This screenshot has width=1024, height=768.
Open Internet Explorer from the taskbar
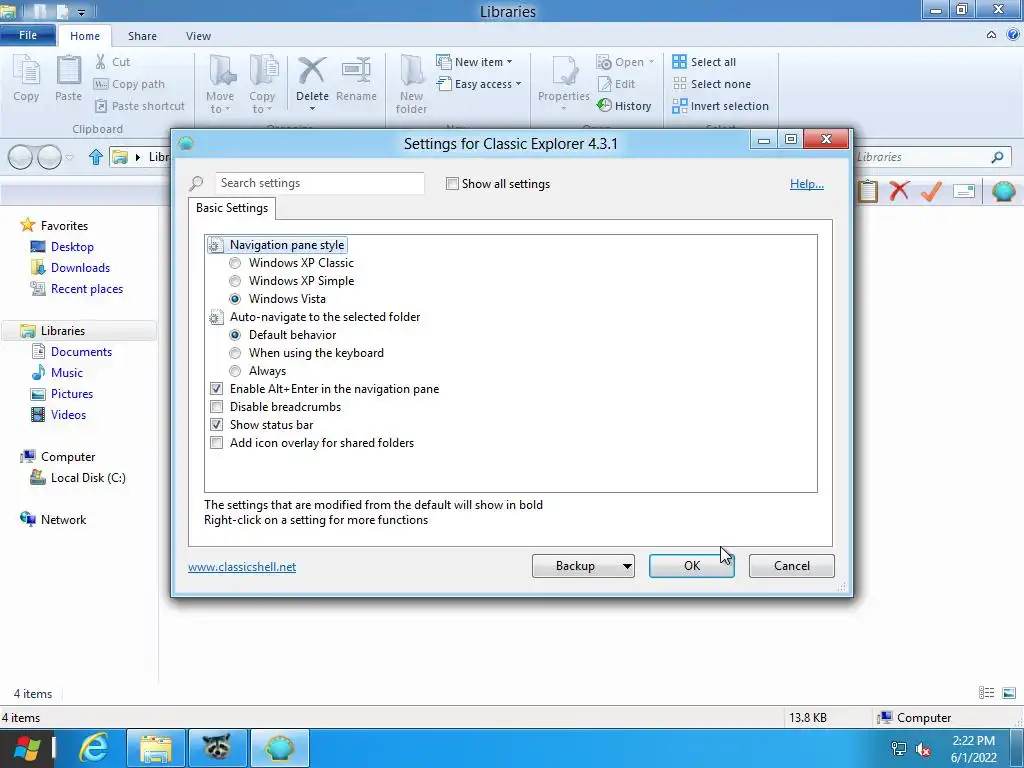[93, 748]
